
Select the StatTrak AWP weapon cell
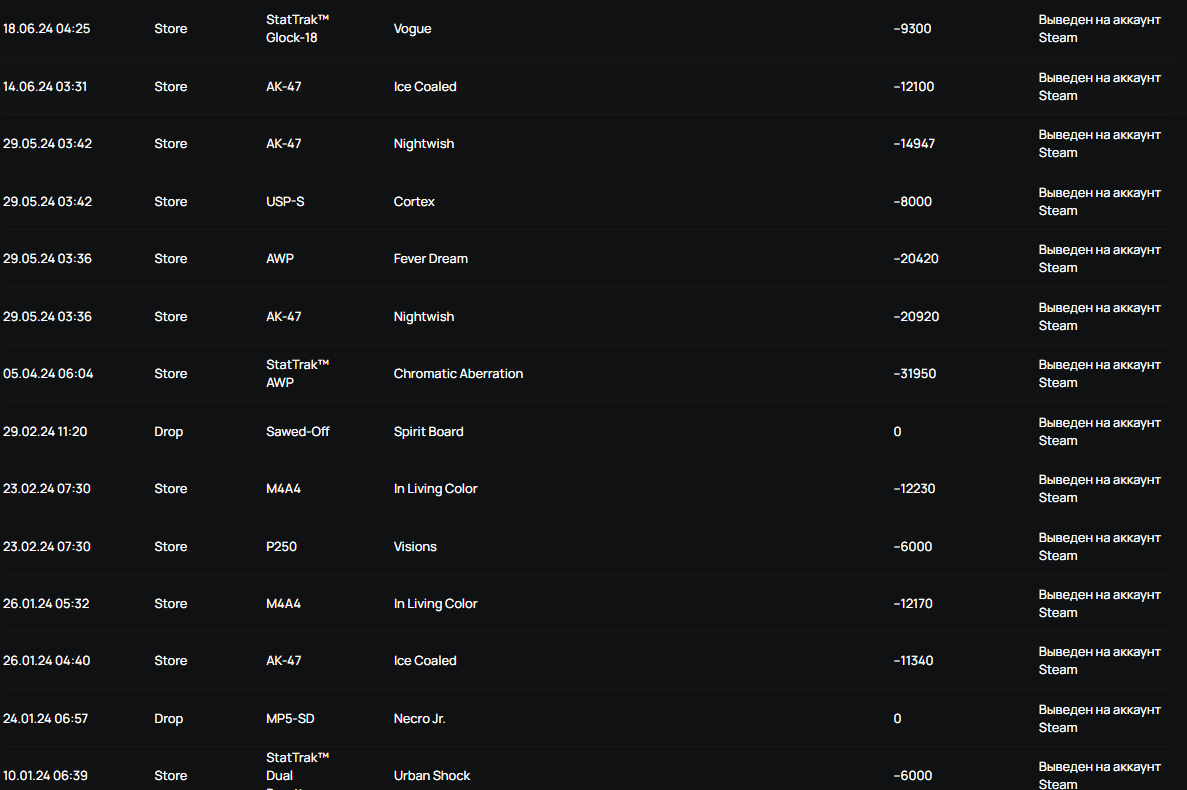click(x=297, y=374)
